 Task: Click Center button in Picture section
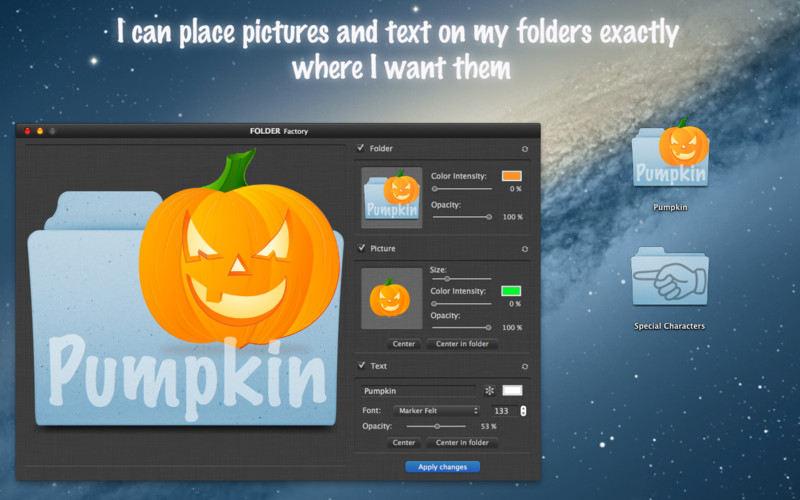tap(404, 344)
